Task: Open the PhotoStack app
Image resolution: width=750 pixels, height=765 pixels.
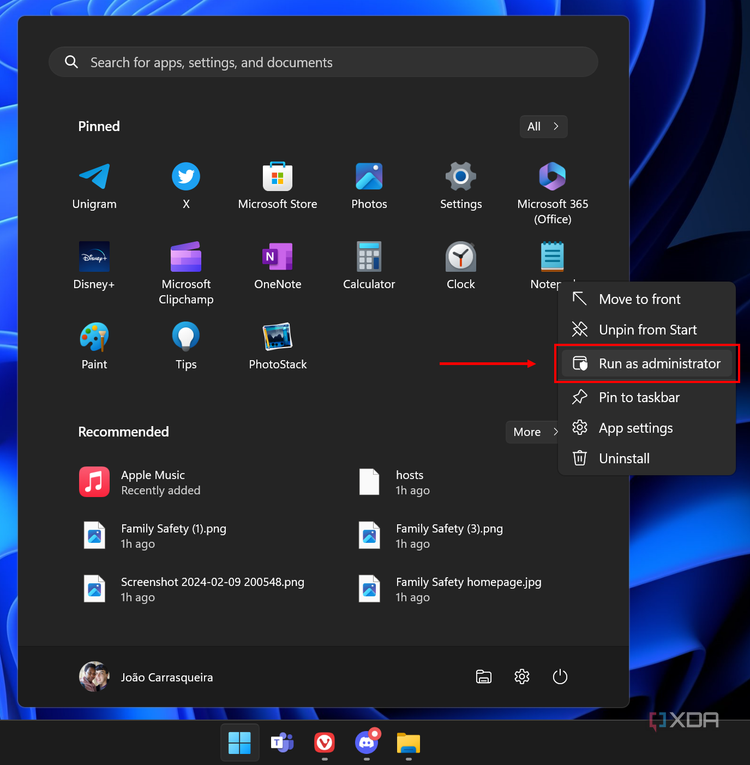Action: tap(278, 345)
